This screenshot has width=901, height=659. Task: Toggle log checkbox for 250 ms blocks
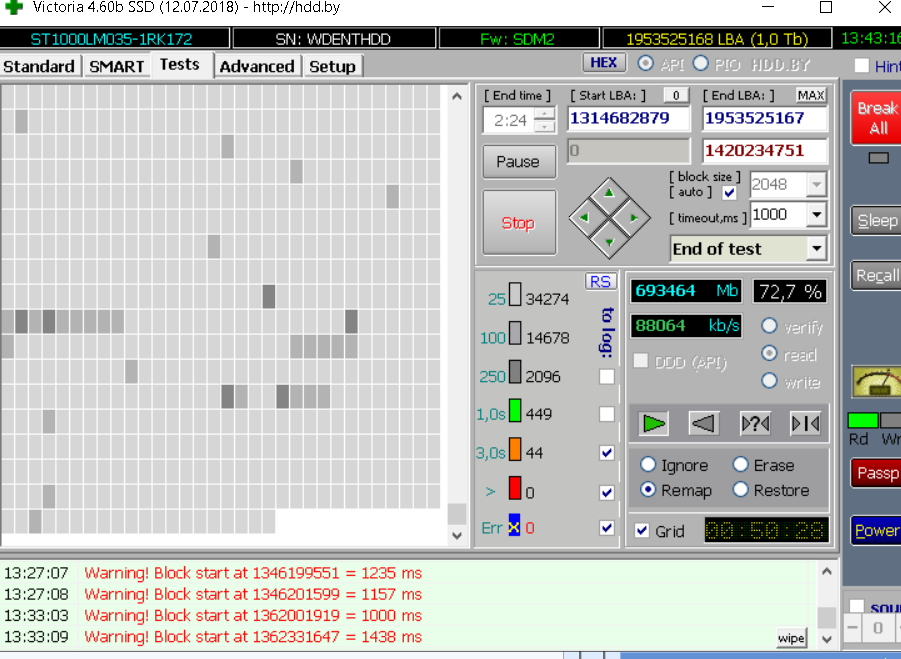(607, 376)
